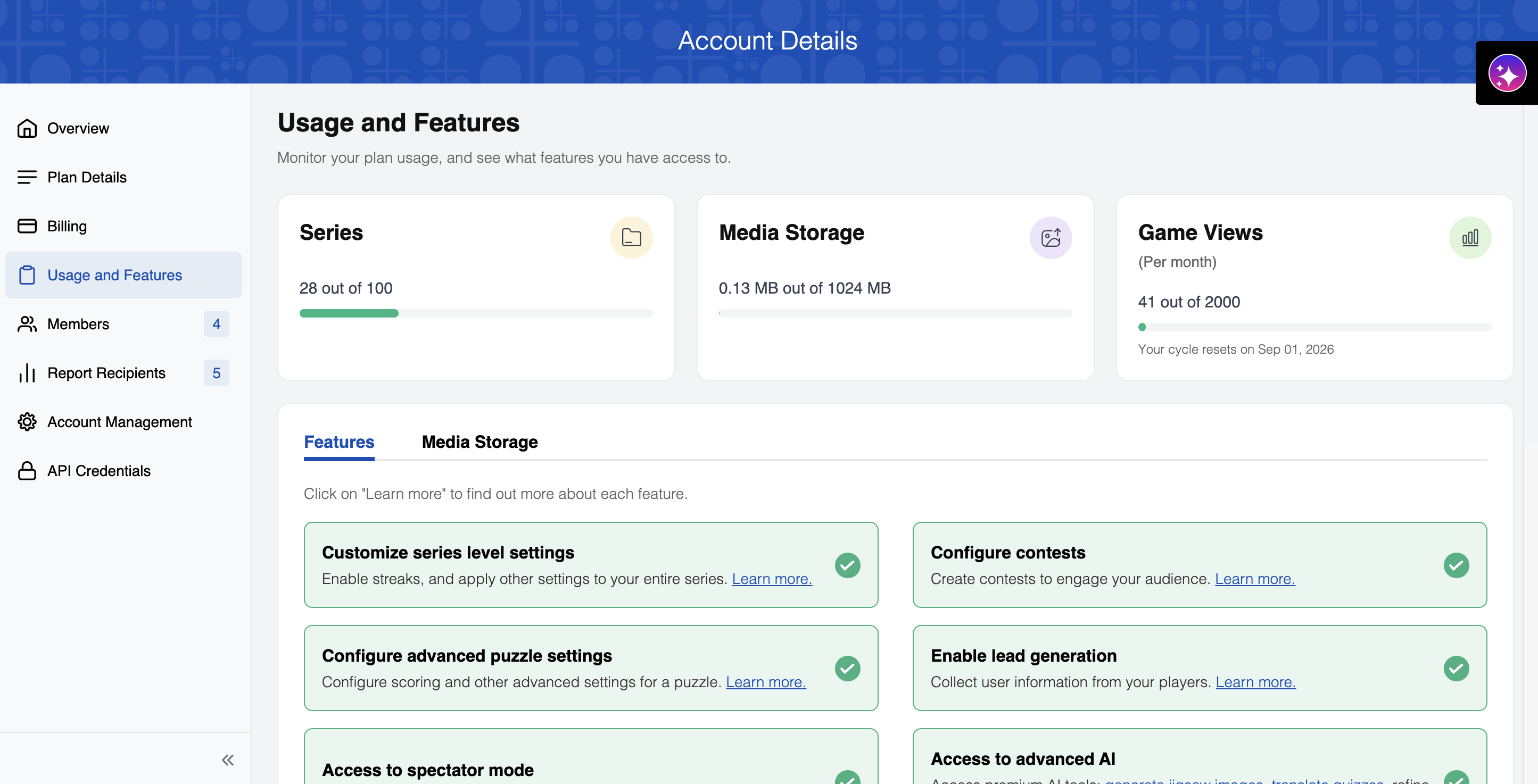
Task: Click the Media Storage image upload icon
Action: 1051,237
